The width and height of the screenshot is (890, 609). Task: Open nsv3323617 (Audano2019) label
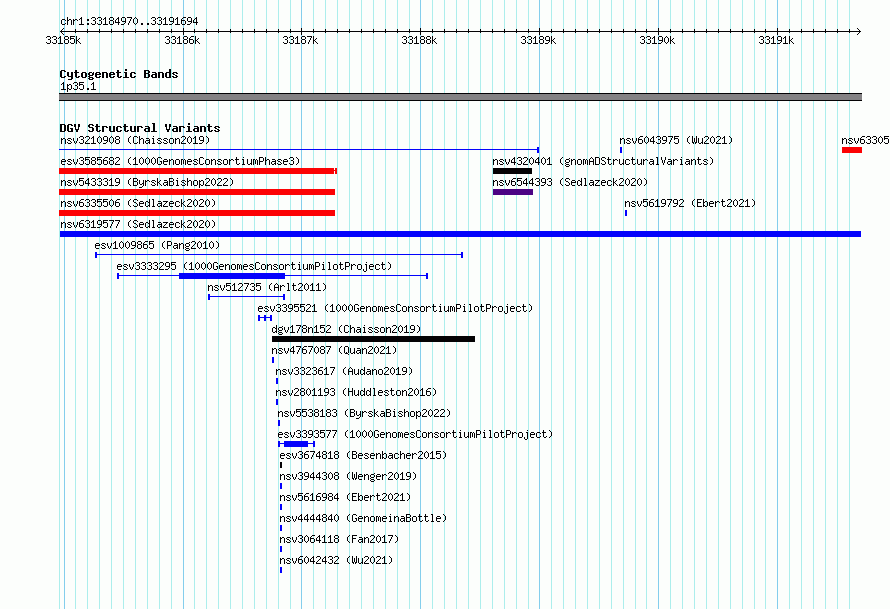pos(344,371)
